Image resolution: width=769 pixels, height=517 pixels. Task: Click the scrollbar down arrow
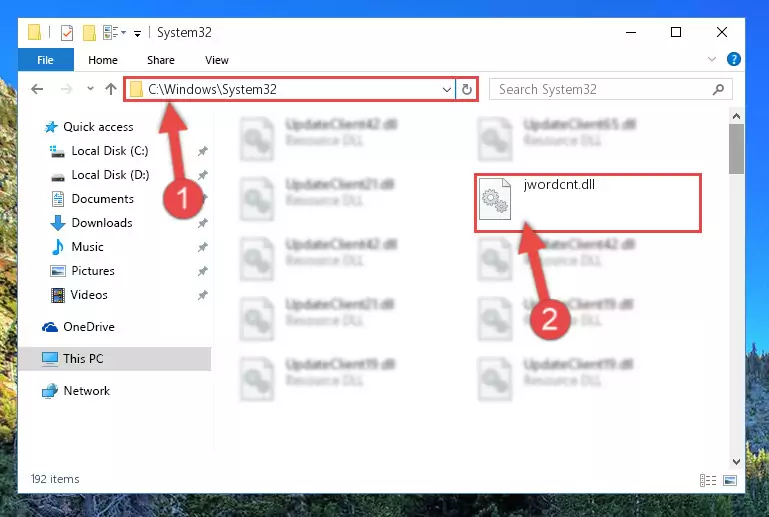point(736,462)
